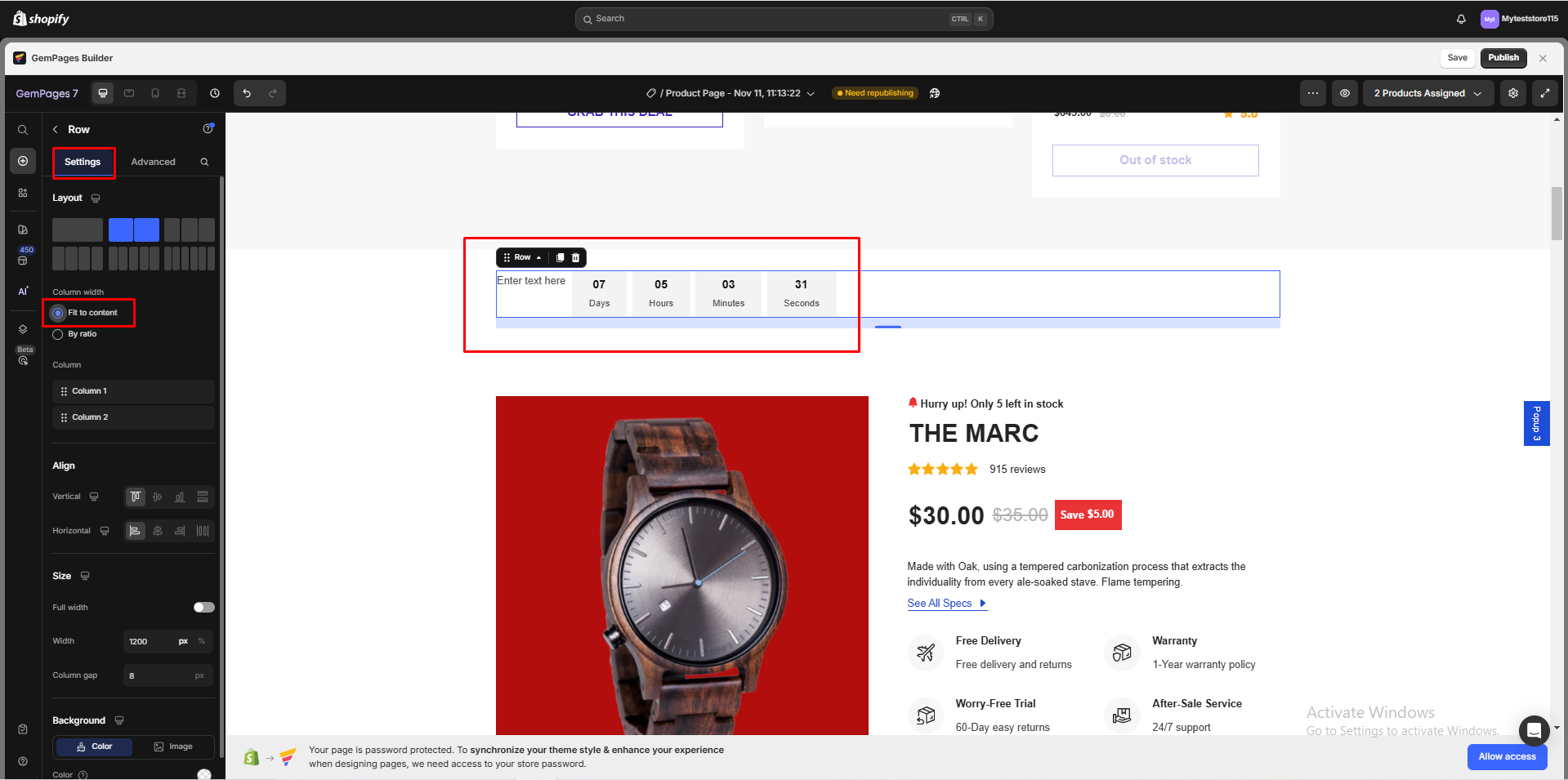Image resolution: width=1568 pixels, height=780 pixels.
Task: Switch to the Advanced tab
Action: coord(153,162)
